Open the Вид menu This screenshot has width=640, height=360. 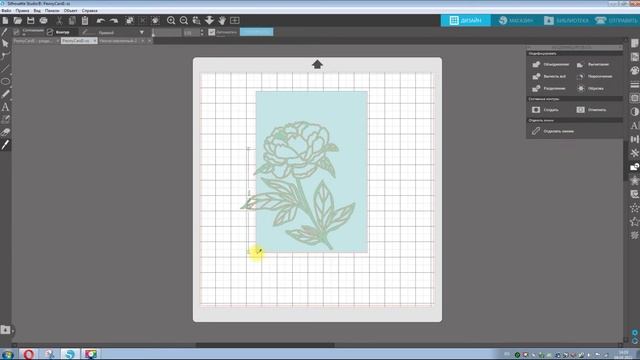point(37,11)
